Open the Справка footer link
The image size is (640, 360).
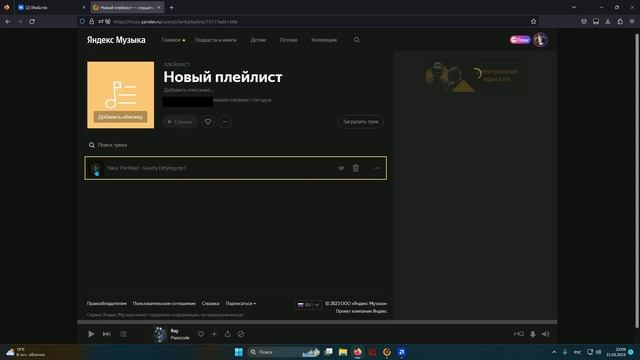[211, 303]
